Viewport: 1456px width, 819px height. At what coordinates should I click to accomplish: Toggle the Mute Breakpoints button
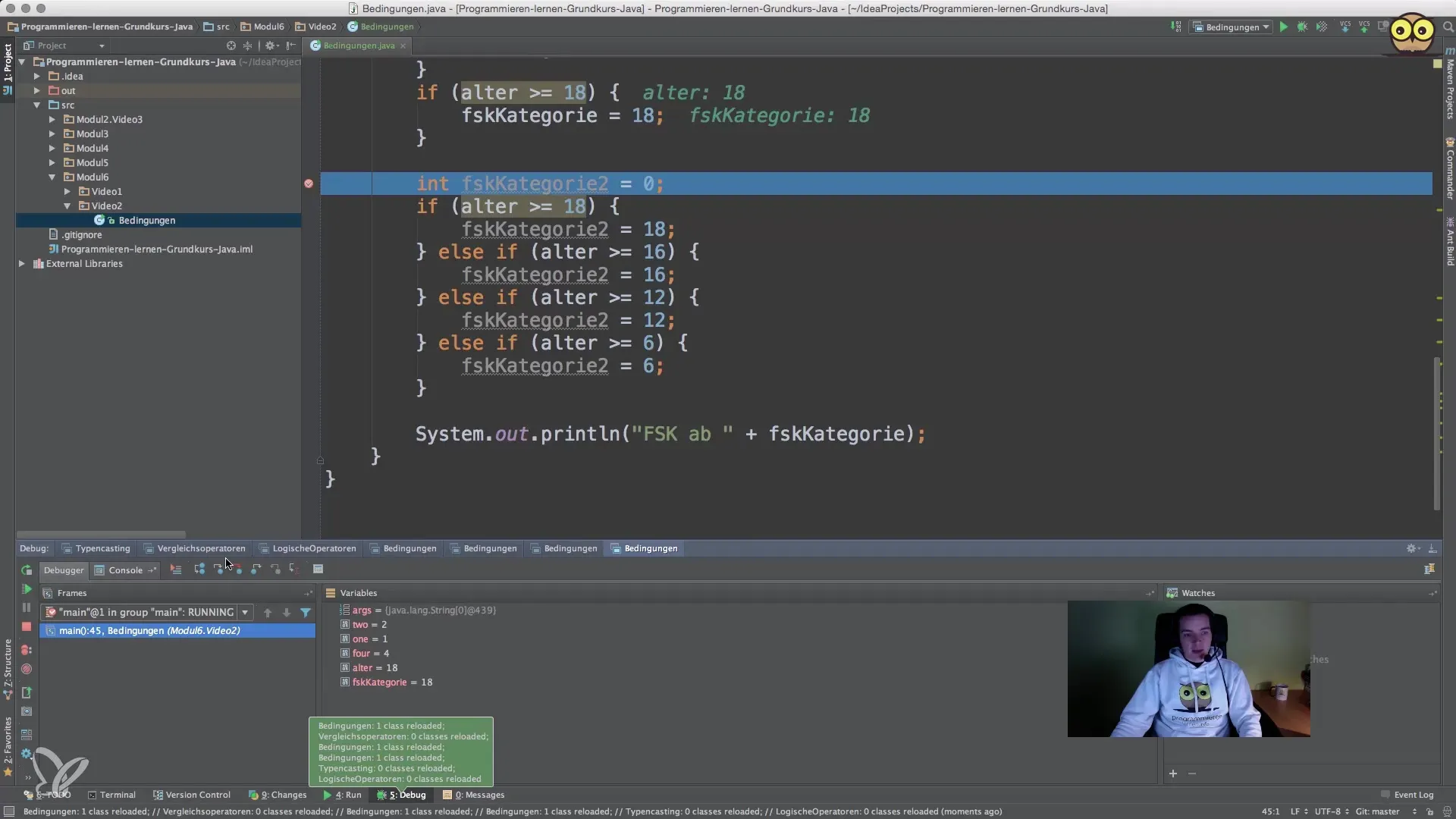[x=27, y=670]
